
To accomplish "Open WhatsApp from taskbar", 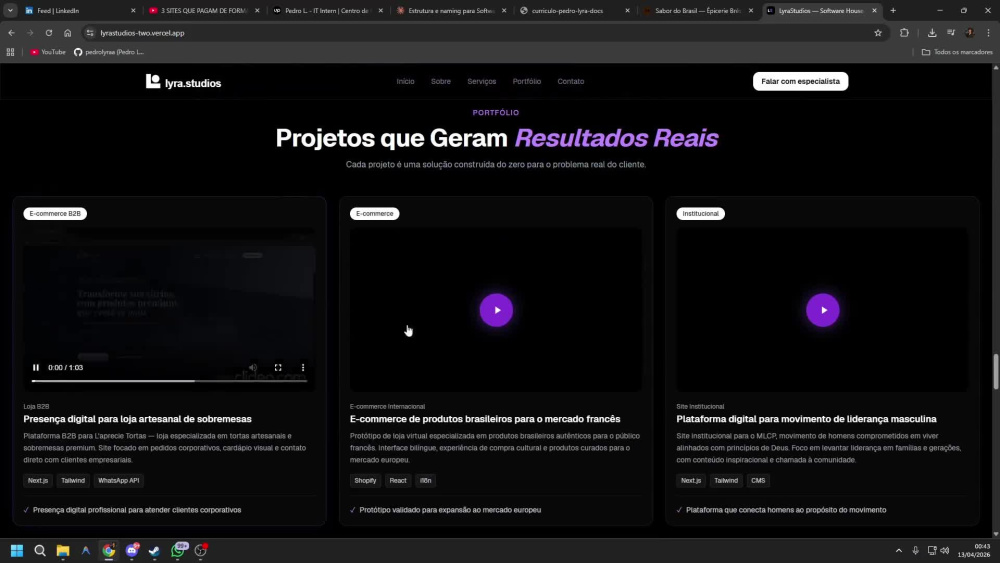I will point(178,550).
